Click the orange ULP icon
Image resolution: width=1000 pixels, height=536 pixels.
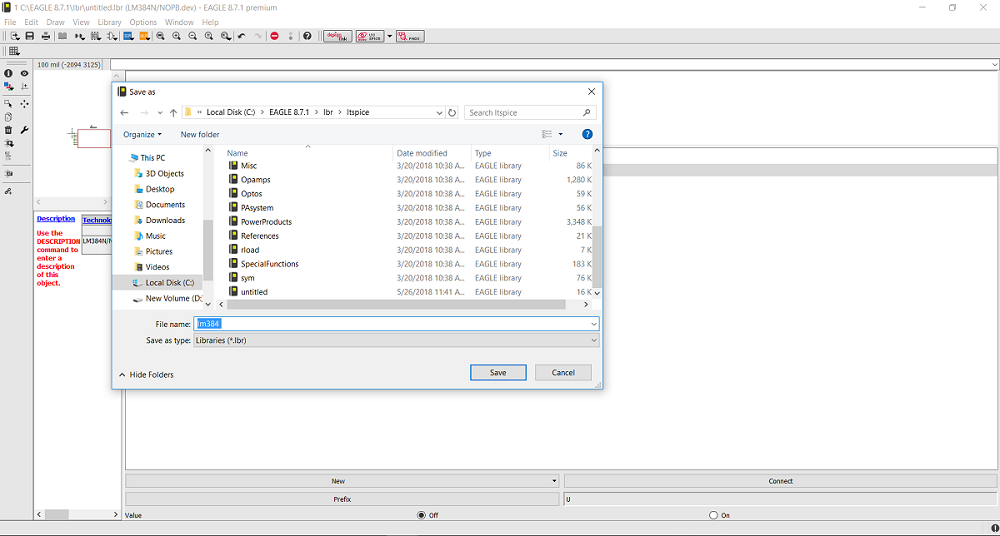click(x=145, y=36)
